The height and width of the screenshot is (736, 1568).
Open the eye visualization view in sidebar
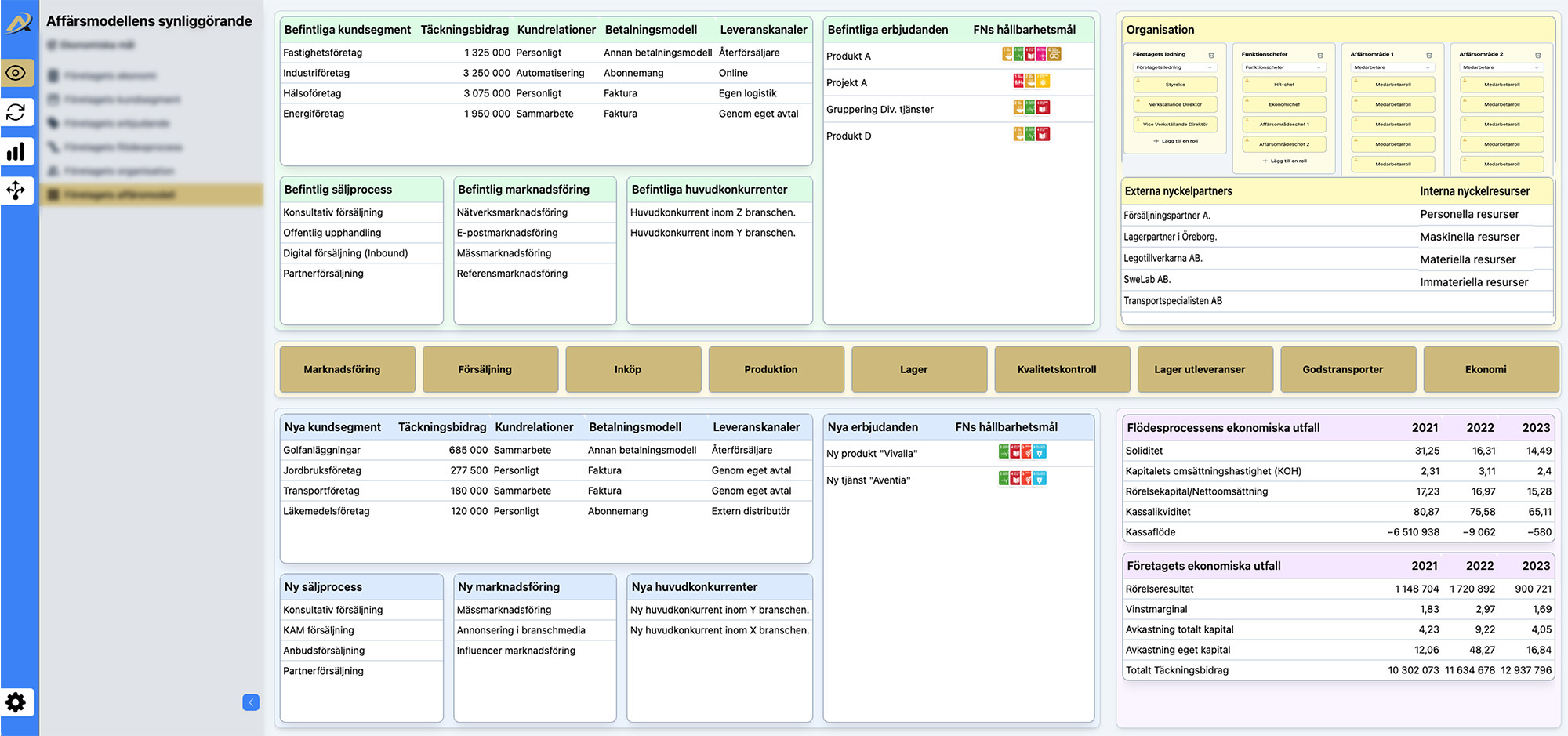pyautogui.click(x=16, y=74)
